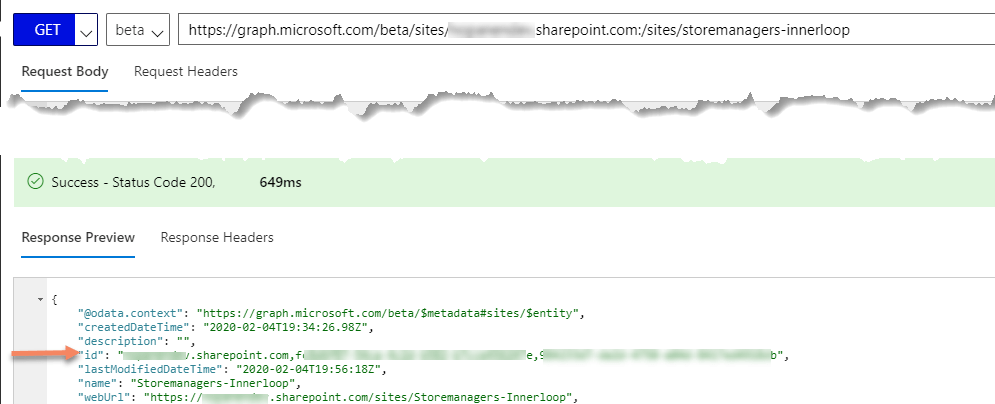
Task: Expand the beta API version dropdown
Action: click(137, 30)
